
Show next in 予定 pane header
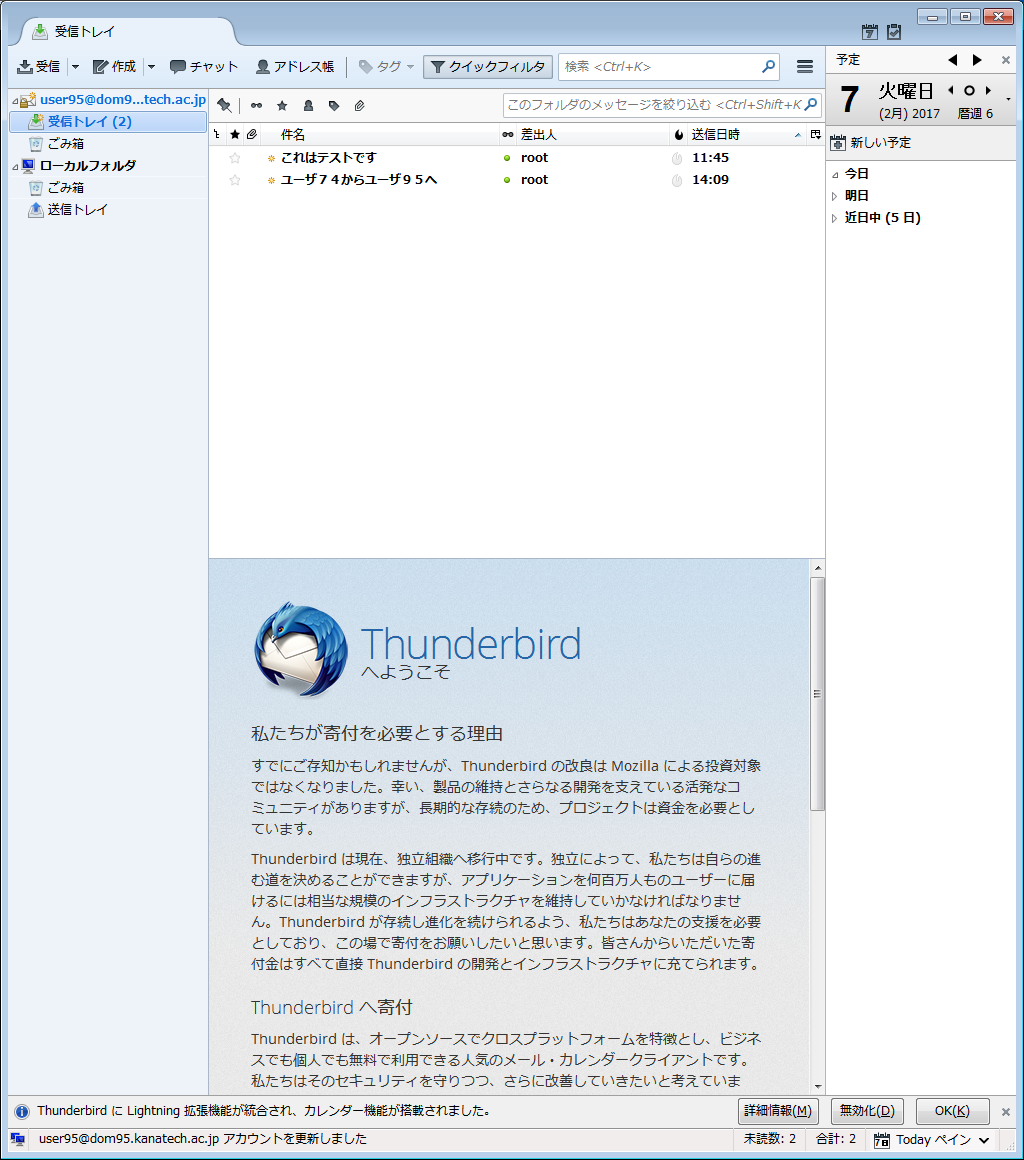pos(977,60)
